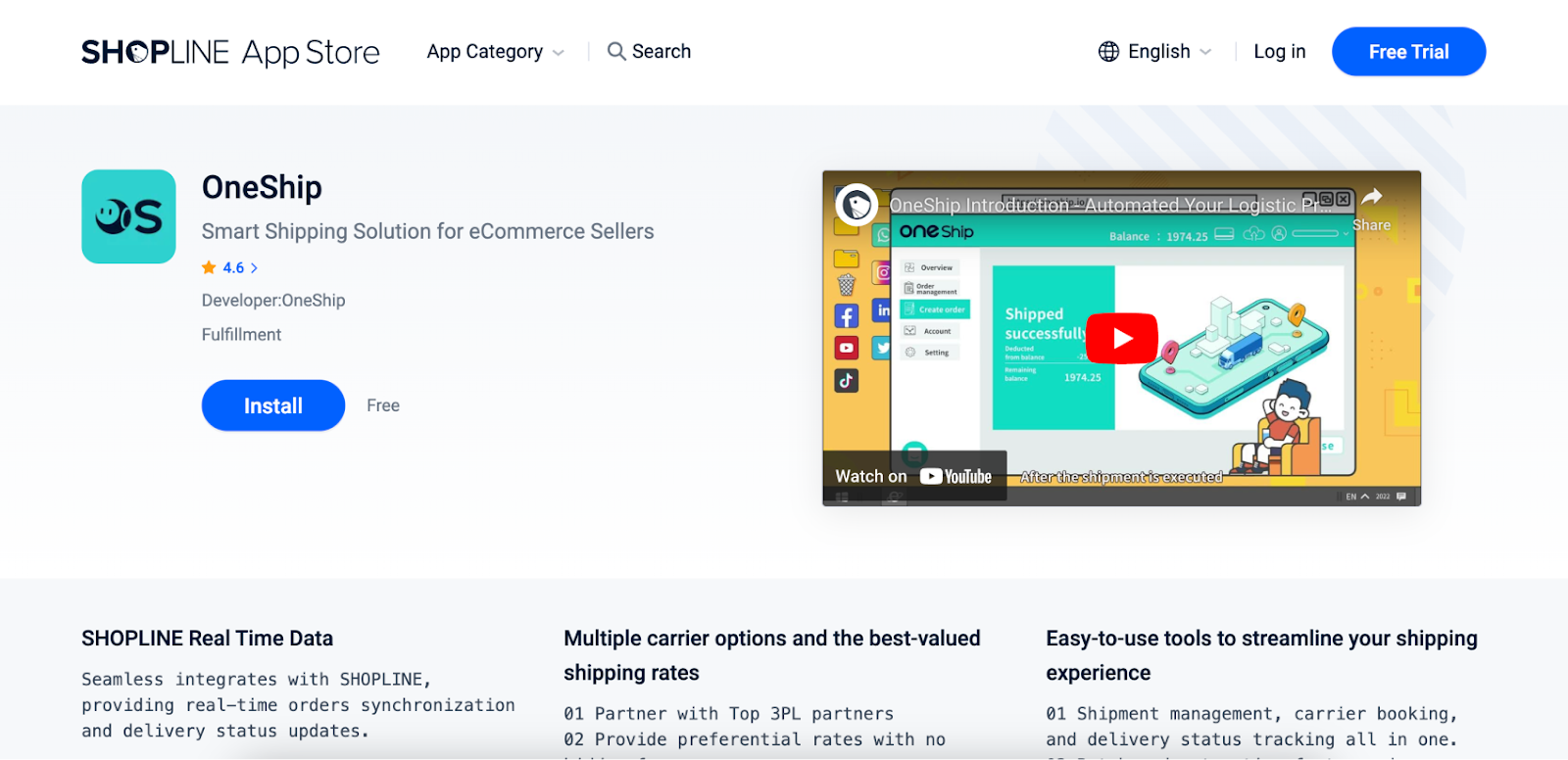Click the orange rating star icon
Screen dimensions: 1568x760
click(209, 267)
